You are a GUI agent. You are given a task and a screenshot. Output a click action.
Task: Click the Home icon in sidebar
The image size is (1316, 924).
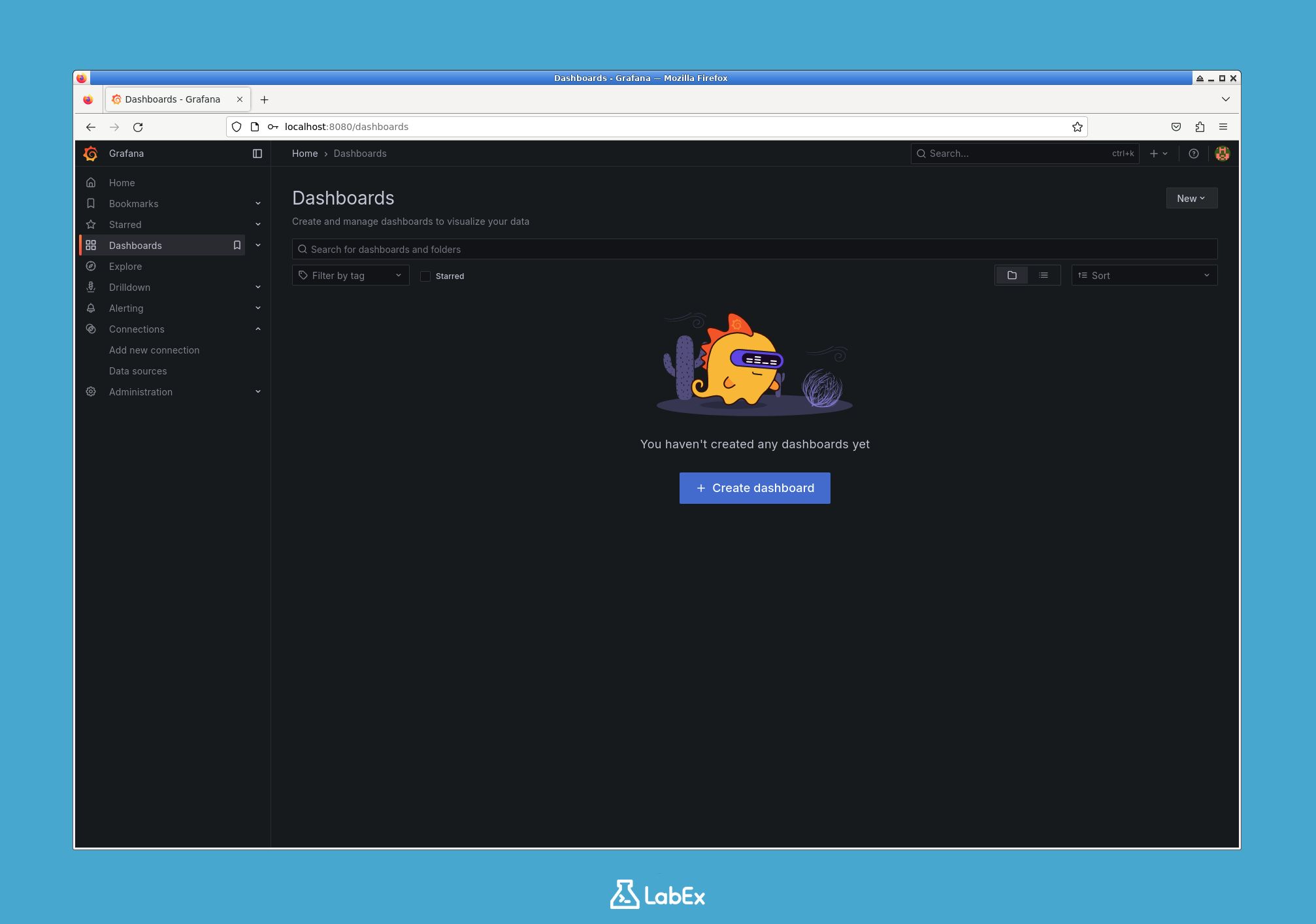91,182
